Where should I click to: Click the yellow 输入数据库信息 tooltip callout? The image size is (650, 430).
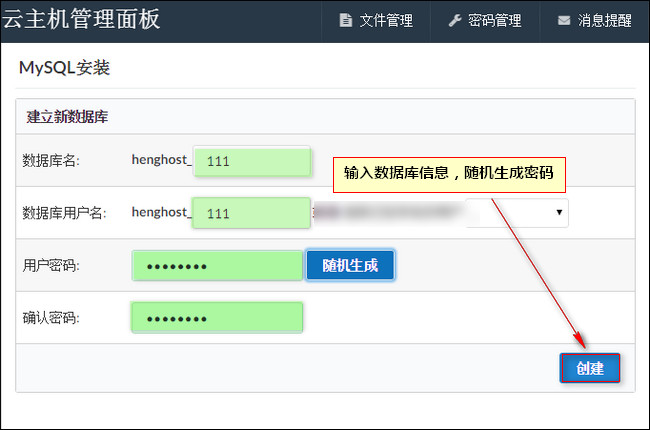tap(448, 173)
